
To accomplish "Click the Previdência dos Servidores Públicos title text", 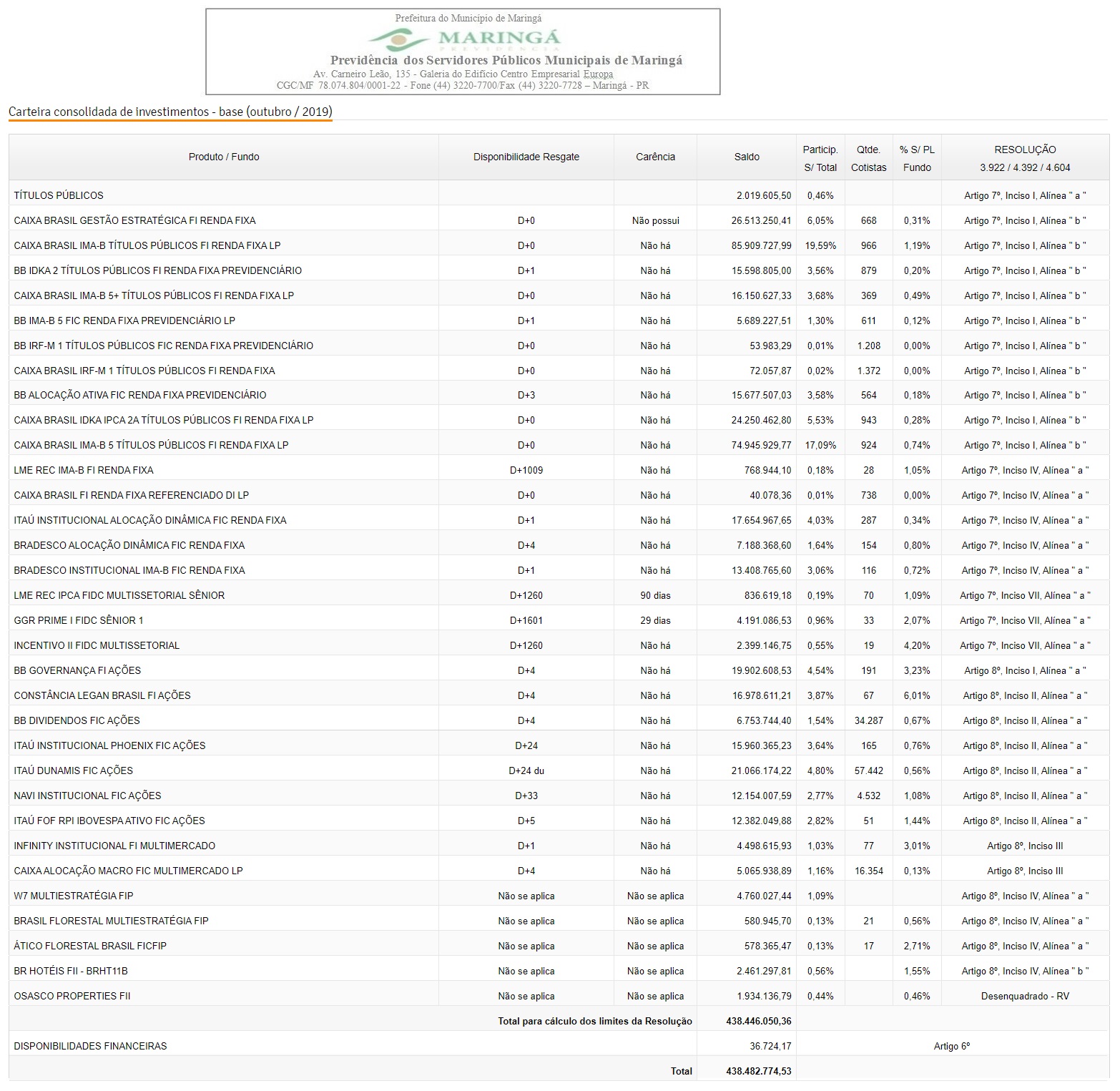I will pyautogui.click(x=506, y=60).
